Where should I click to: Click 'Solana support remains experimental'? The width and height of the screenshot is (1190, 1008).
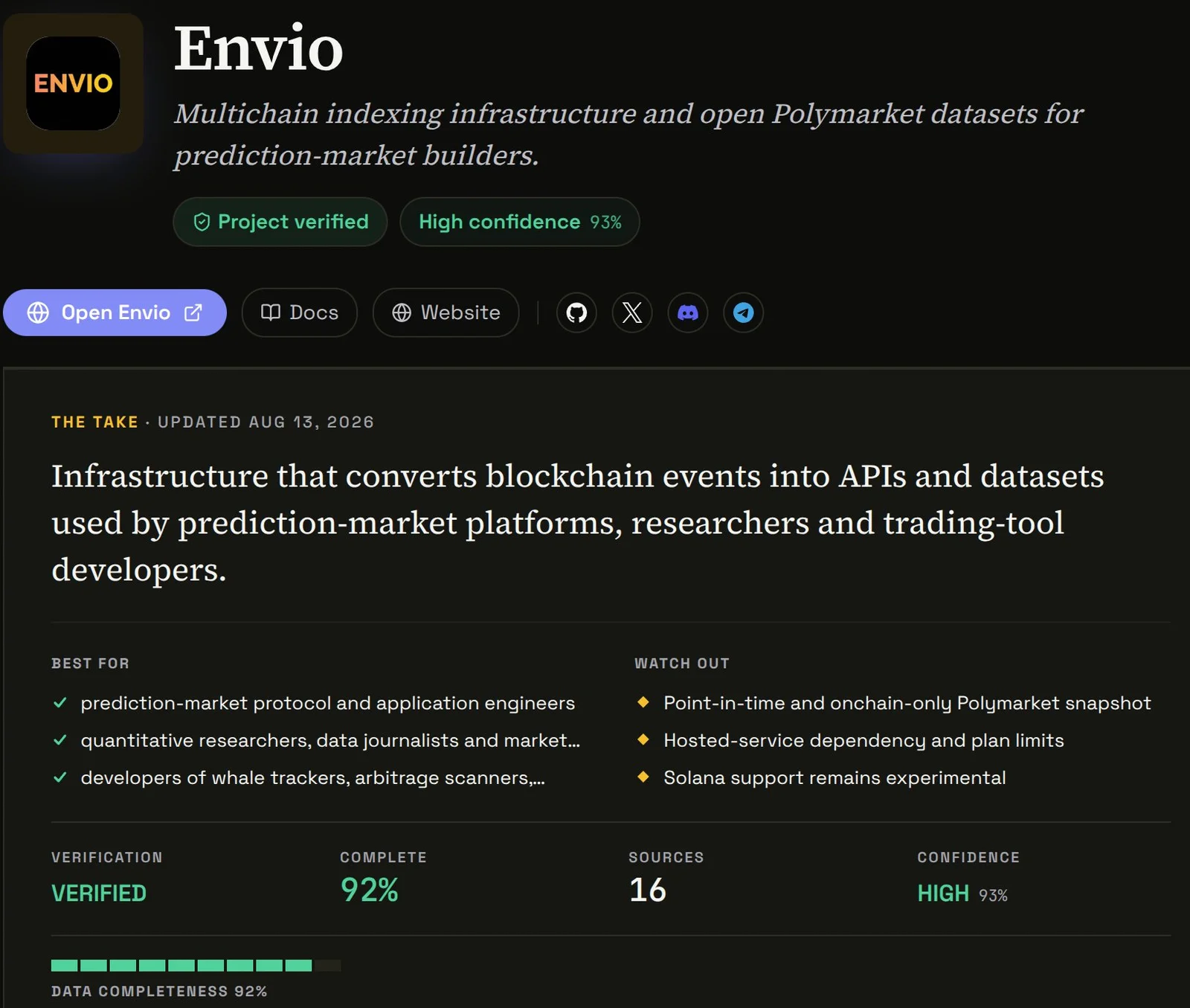(x=834, y=777)
